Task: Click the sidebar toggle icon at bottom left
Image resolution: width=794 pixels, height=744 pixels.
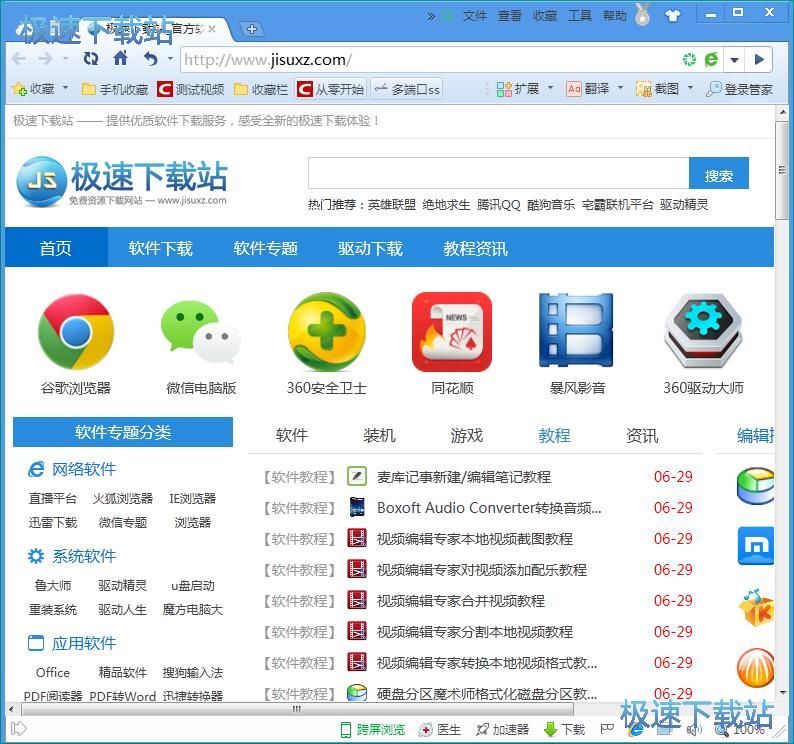Action: click(x=19, y=729)
